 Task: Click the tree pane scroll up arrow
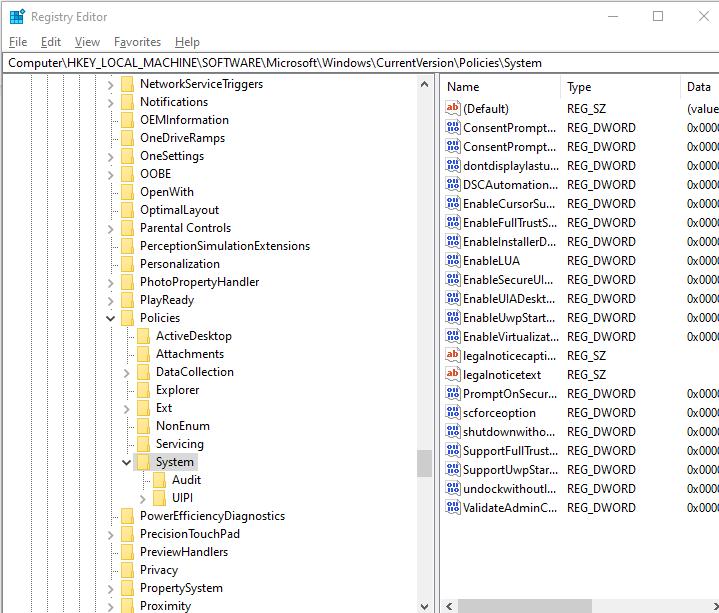[424, 84]
